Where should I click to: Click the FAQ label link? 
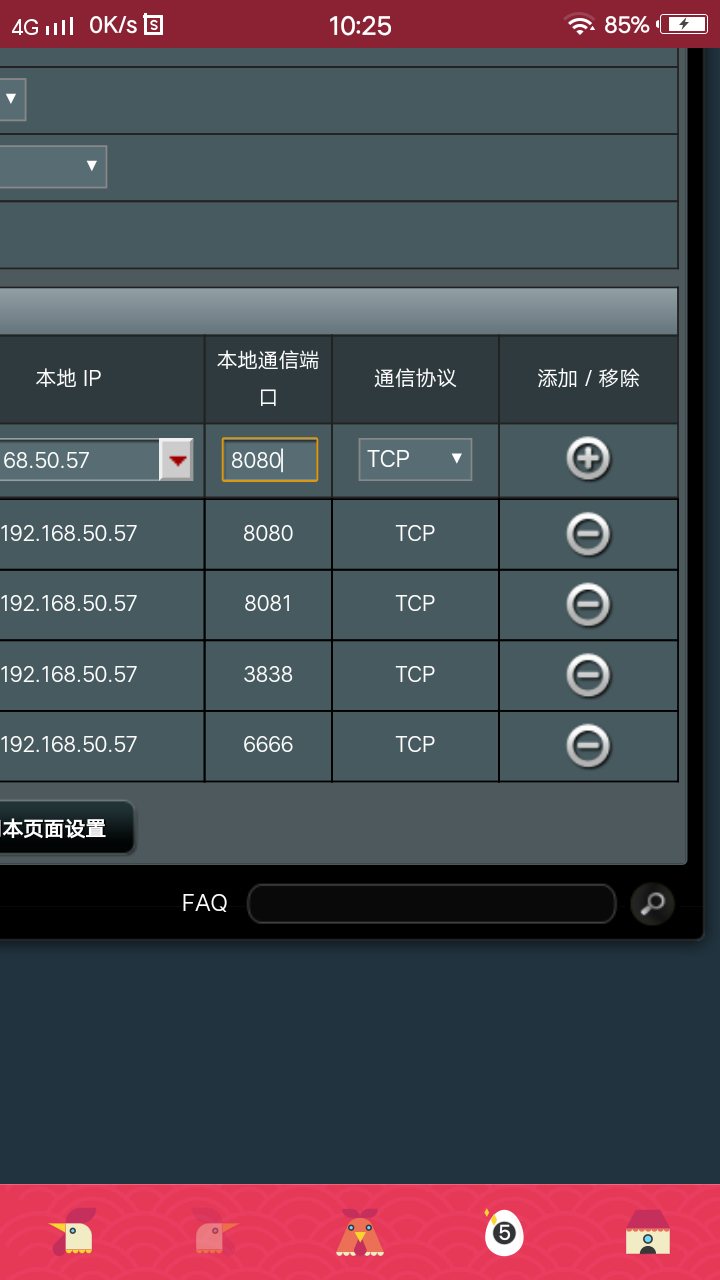coord(205,903)
